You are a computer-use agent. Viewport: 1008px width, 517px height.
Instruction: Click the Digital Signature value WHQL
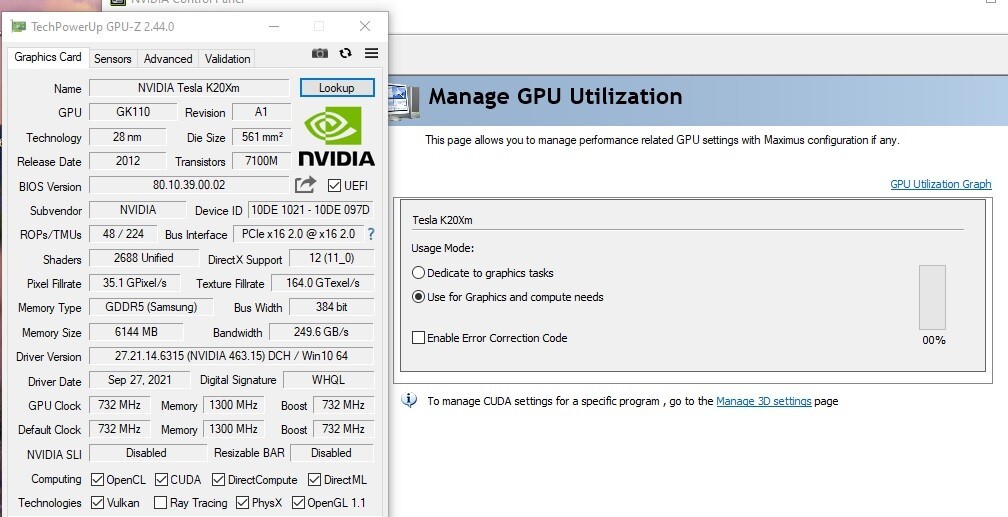(328, 379)
